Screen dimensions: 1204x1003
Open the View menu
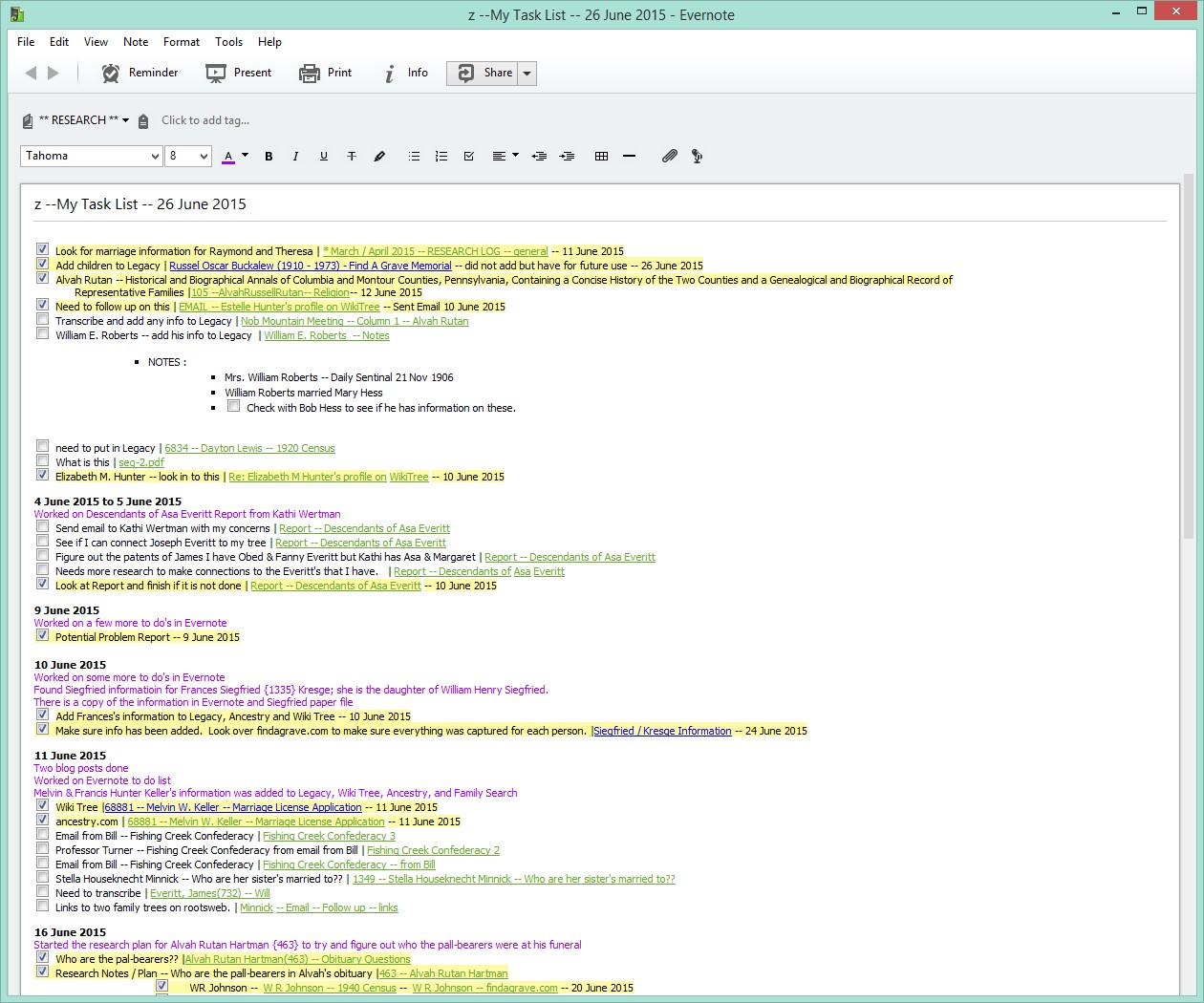click(x=97, y=42)
